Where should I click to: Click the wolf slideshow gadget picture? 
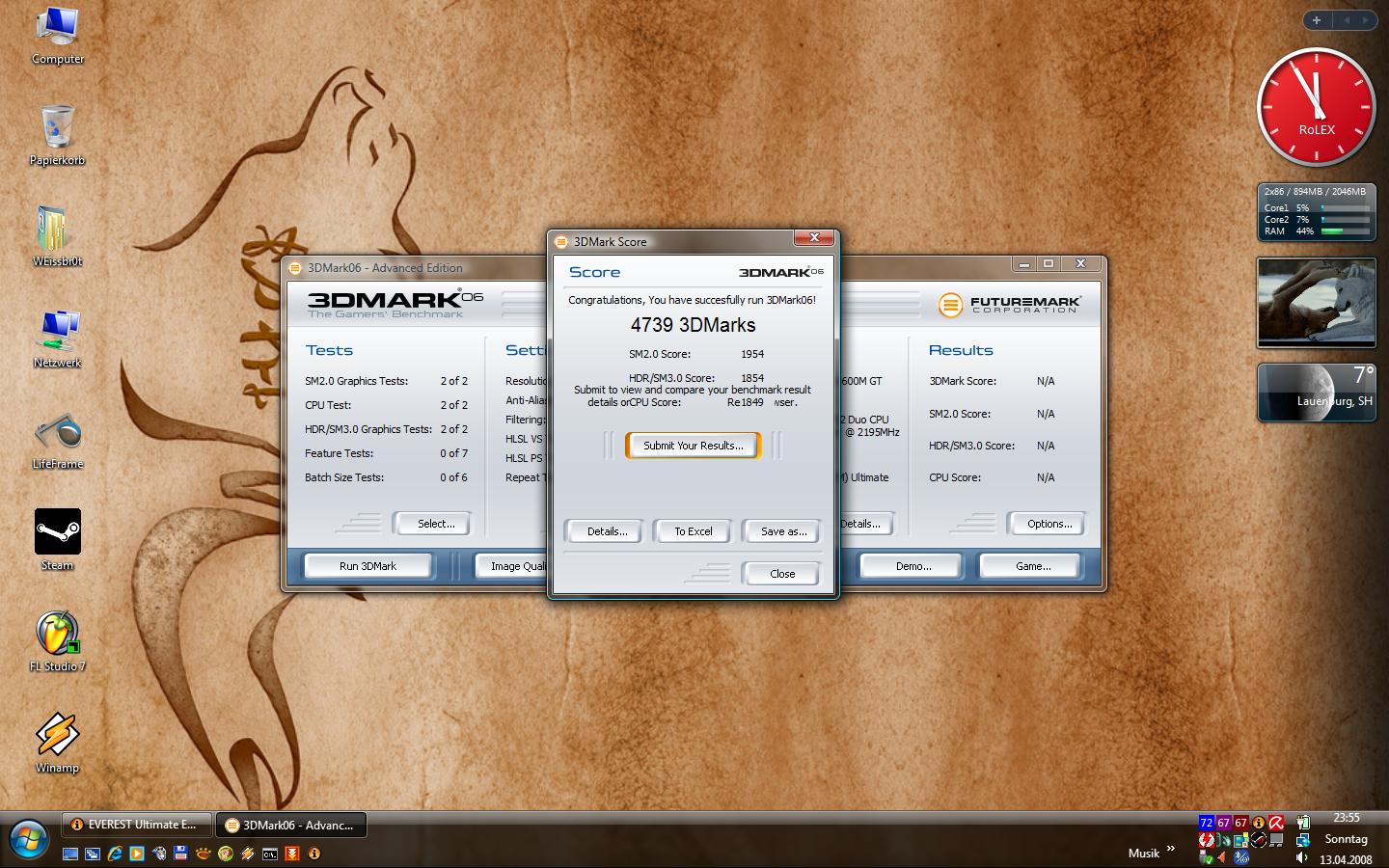tap(1317, 303)
